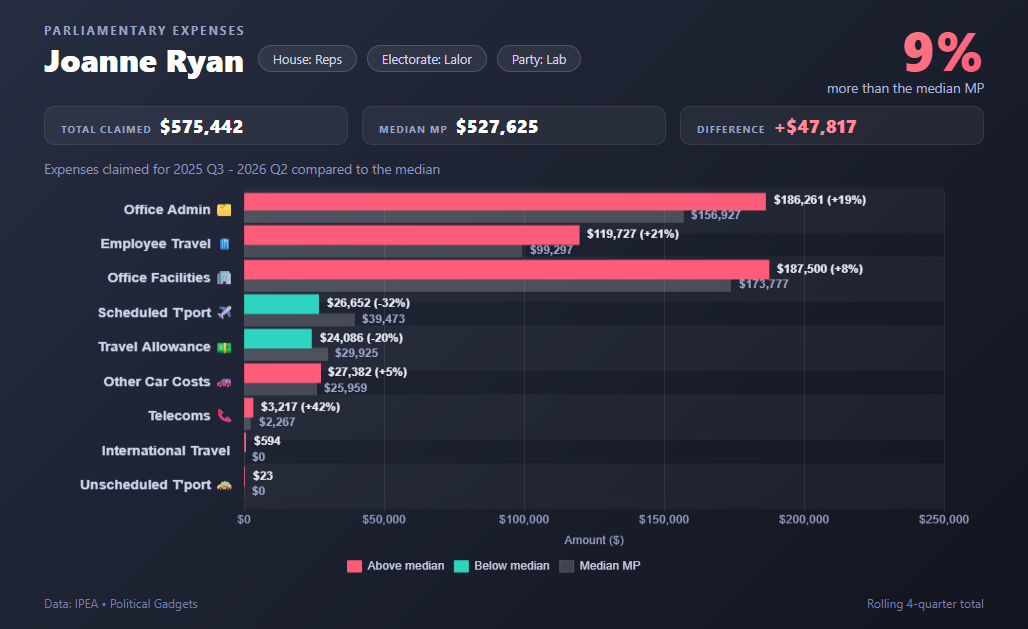1028x629 pixels.
Task: Click the $29,925 median value
Action: tap(357, 353)
